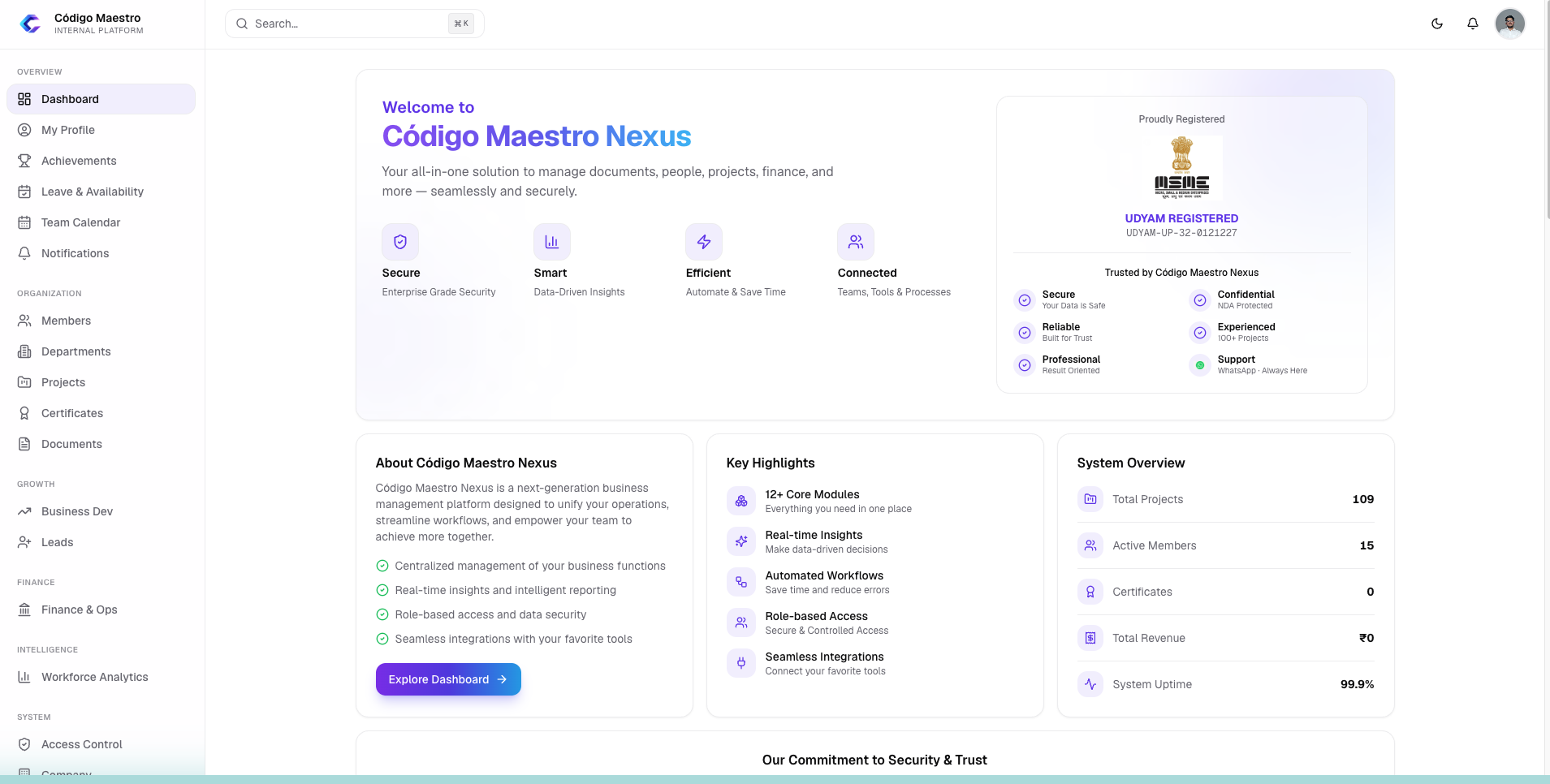Click the Projects sidebar icon
The width and height of the screenshot is (1550, 784).
pos(24,382)
